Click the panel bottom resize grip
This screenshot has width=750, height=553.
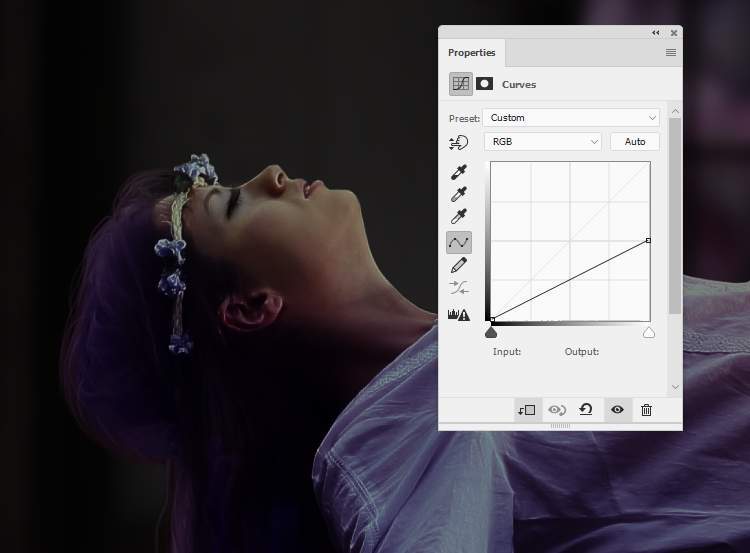pos(560,426)
